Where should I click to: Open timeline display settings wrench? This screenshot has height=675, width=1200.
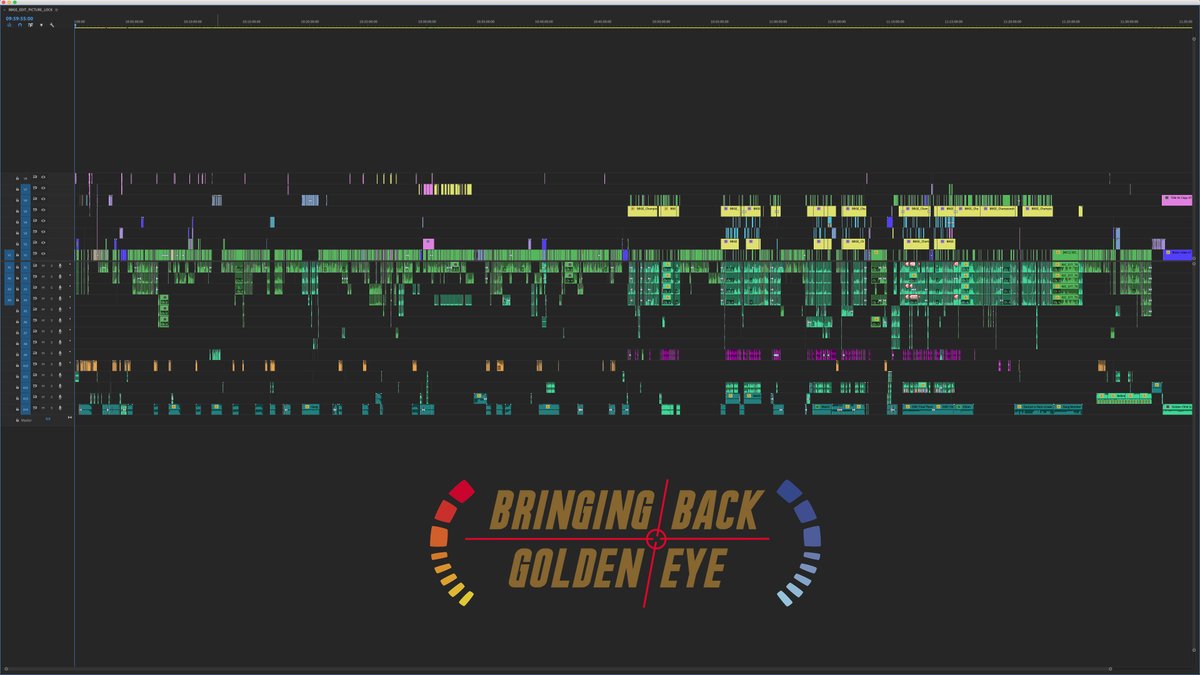pyautogui.click(x=52, y=25)
